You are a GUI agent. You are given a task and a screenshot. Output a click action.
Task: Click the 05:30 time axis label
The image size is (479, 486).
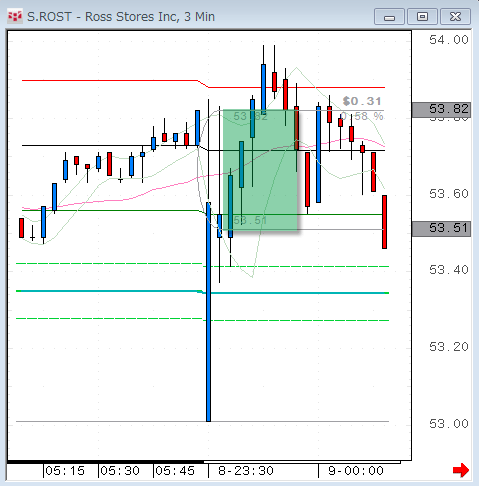point(120,471)
